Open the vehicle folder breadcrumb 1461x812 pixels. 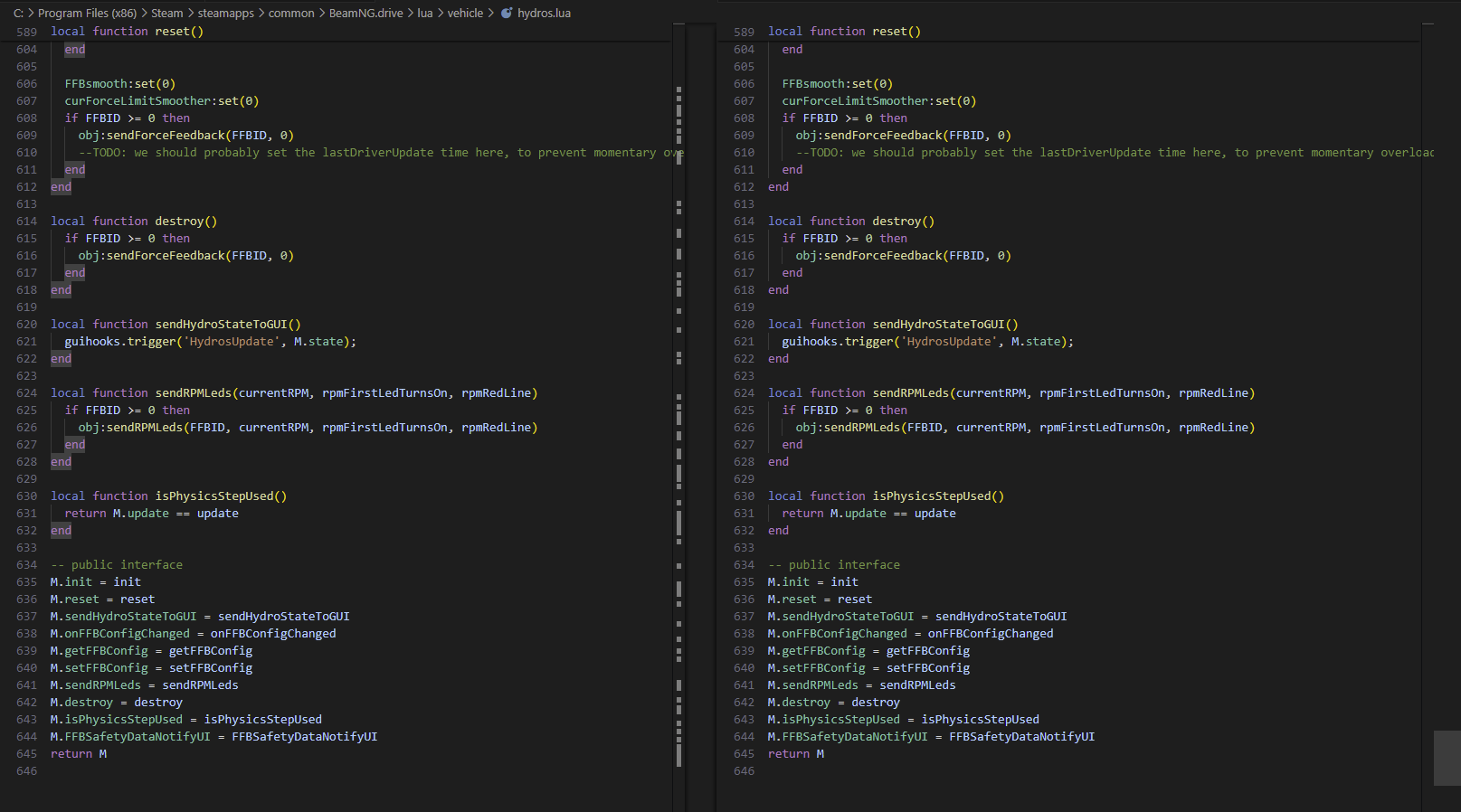[x=465, y=14]
